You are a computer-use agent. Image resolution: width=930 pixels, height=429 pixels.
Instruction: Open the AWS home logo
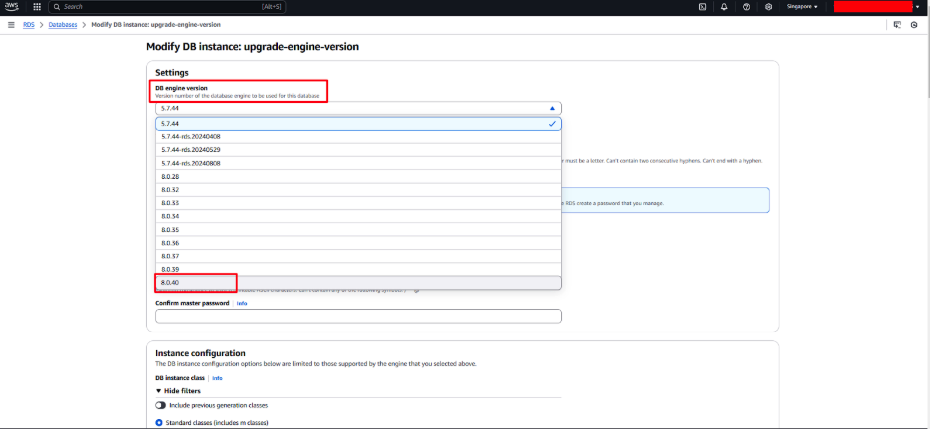pyautogui.click(x=12, y=7)
